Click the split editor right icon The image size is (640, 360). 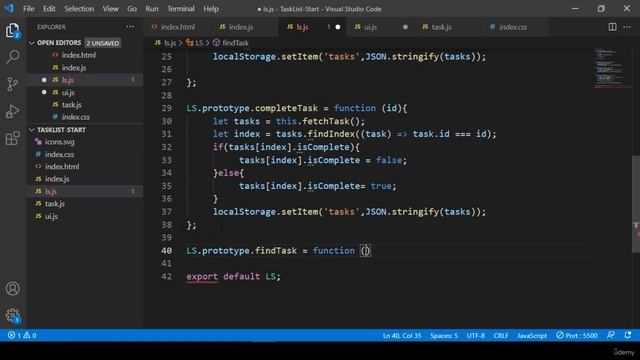612,27
